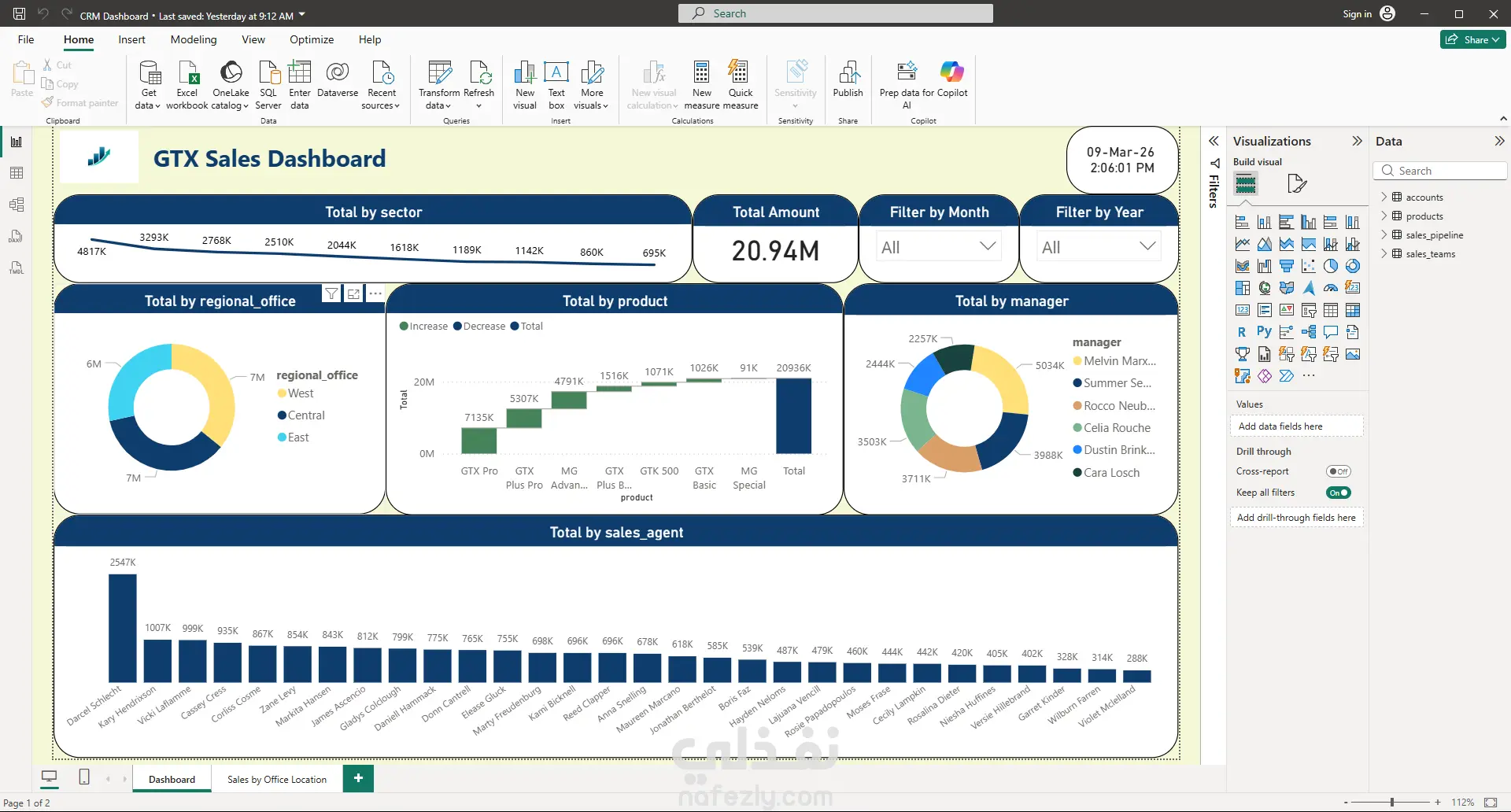Click Focus mode icon on the regional_office chart

[x=354, y=293]
